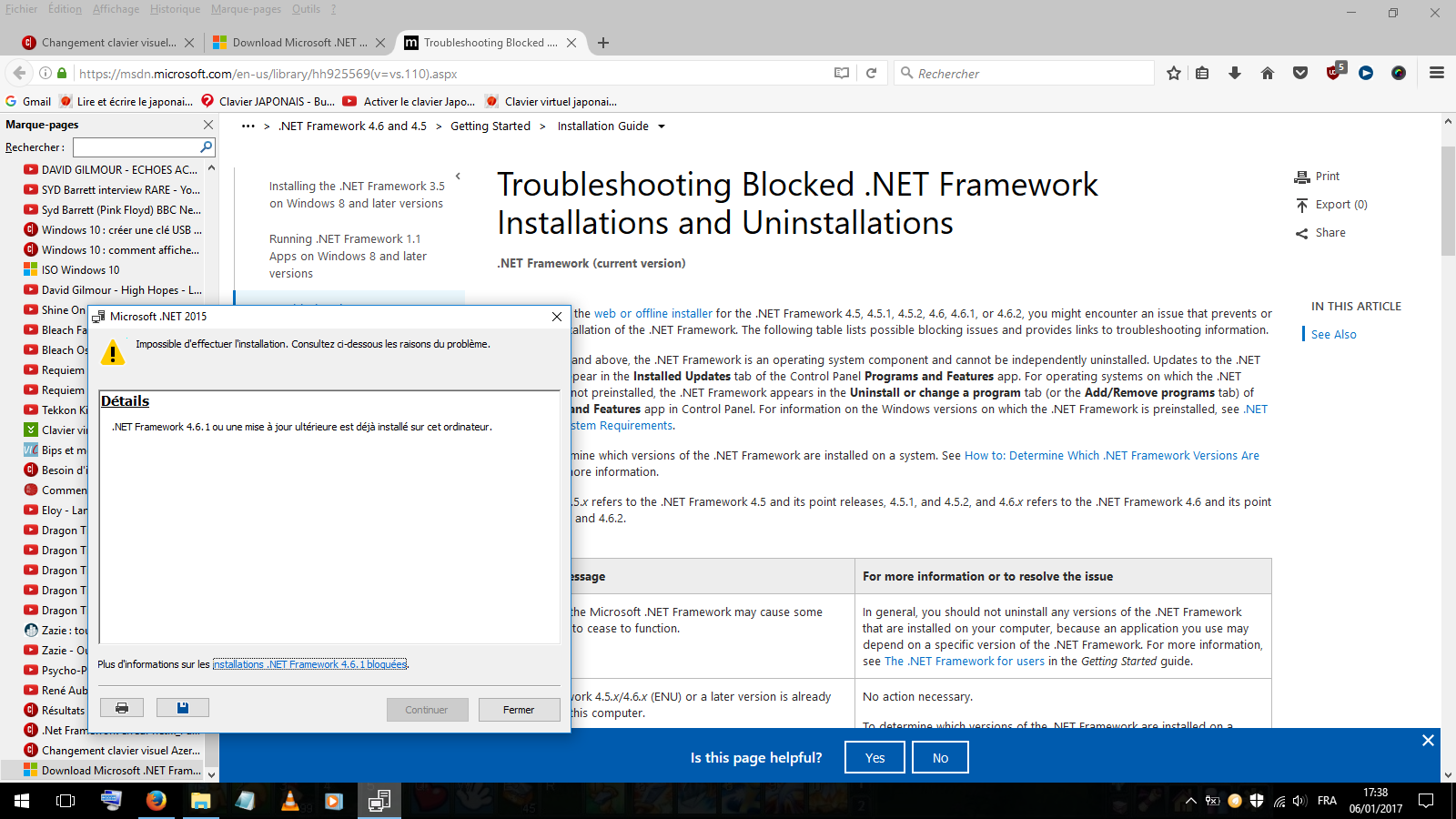The width and height of the screenshot is (1456, 819).
Task: Show hidden system tray icons chevron
Action: tap(1190, 801)
